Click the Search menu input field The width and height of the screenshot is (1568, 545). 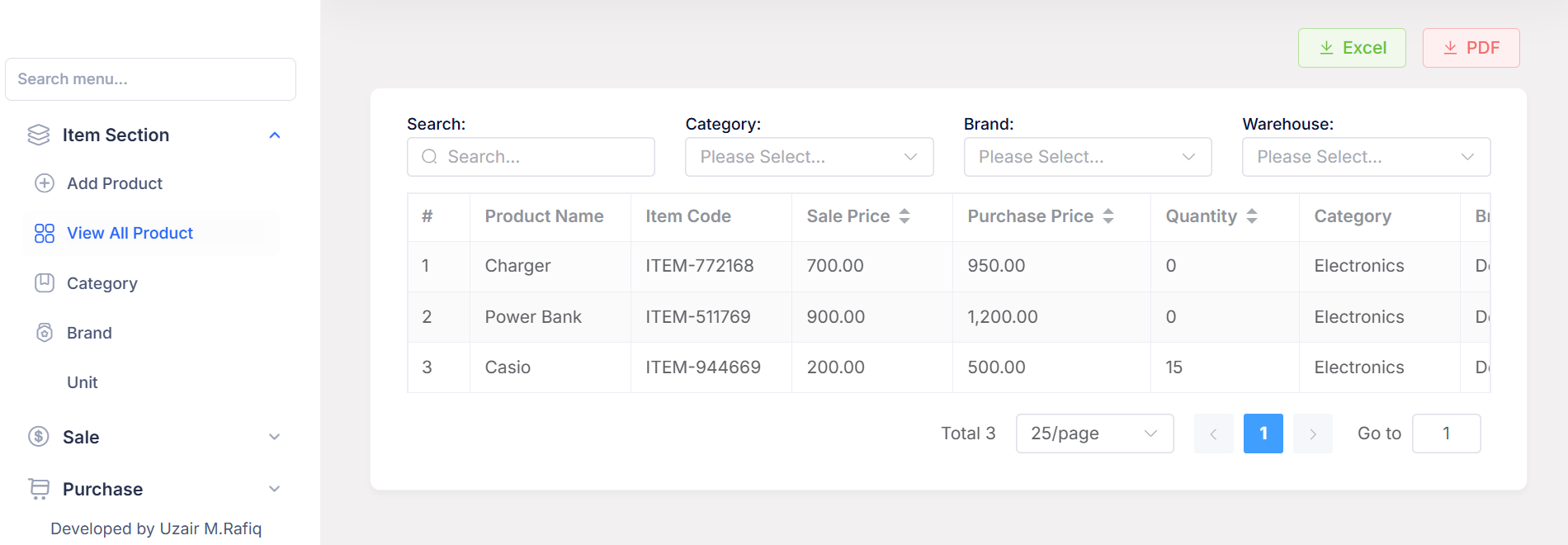(x=150, y=79)
